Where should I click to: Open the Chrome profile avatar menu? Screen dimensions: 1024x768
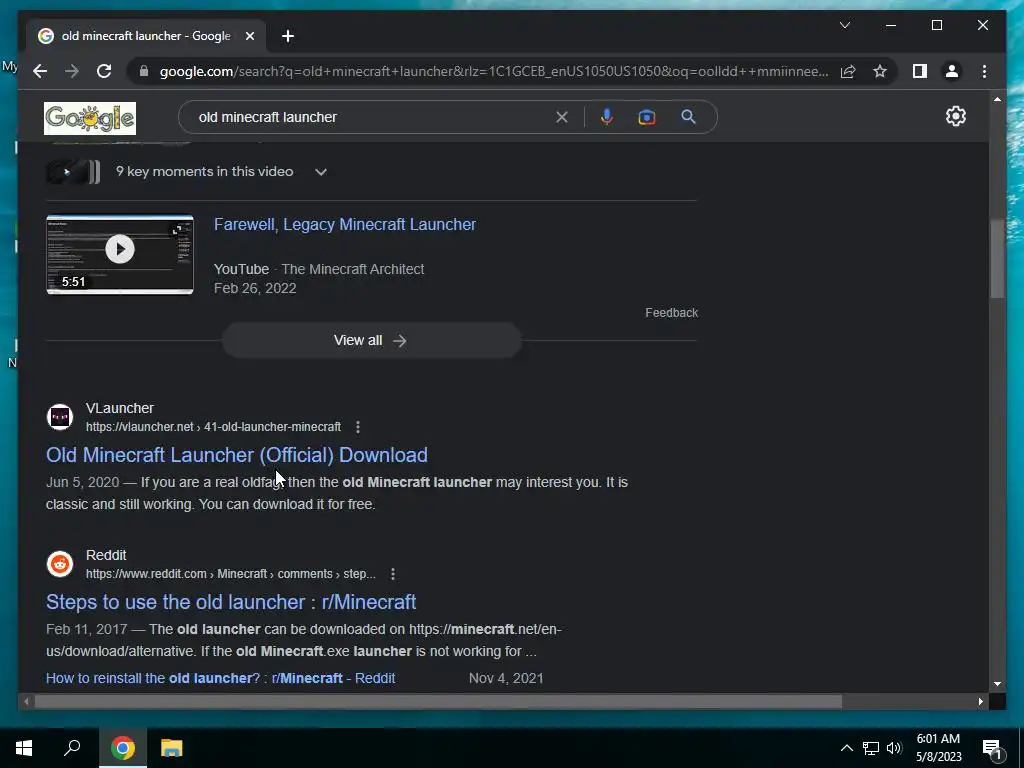(x=952, y=71)
